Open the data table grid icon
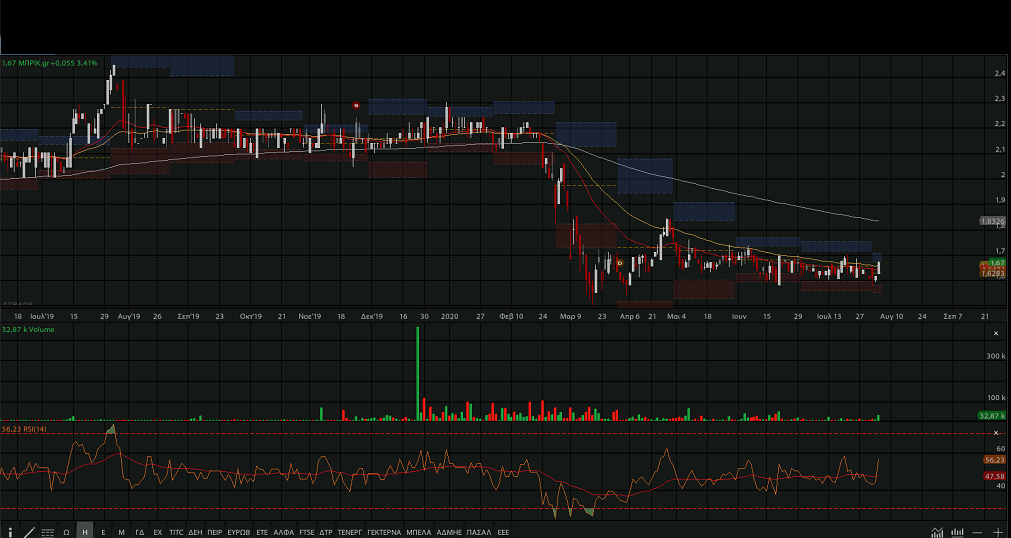The image size is (1011, 538). pyautogui.click(x=47, y=532)
